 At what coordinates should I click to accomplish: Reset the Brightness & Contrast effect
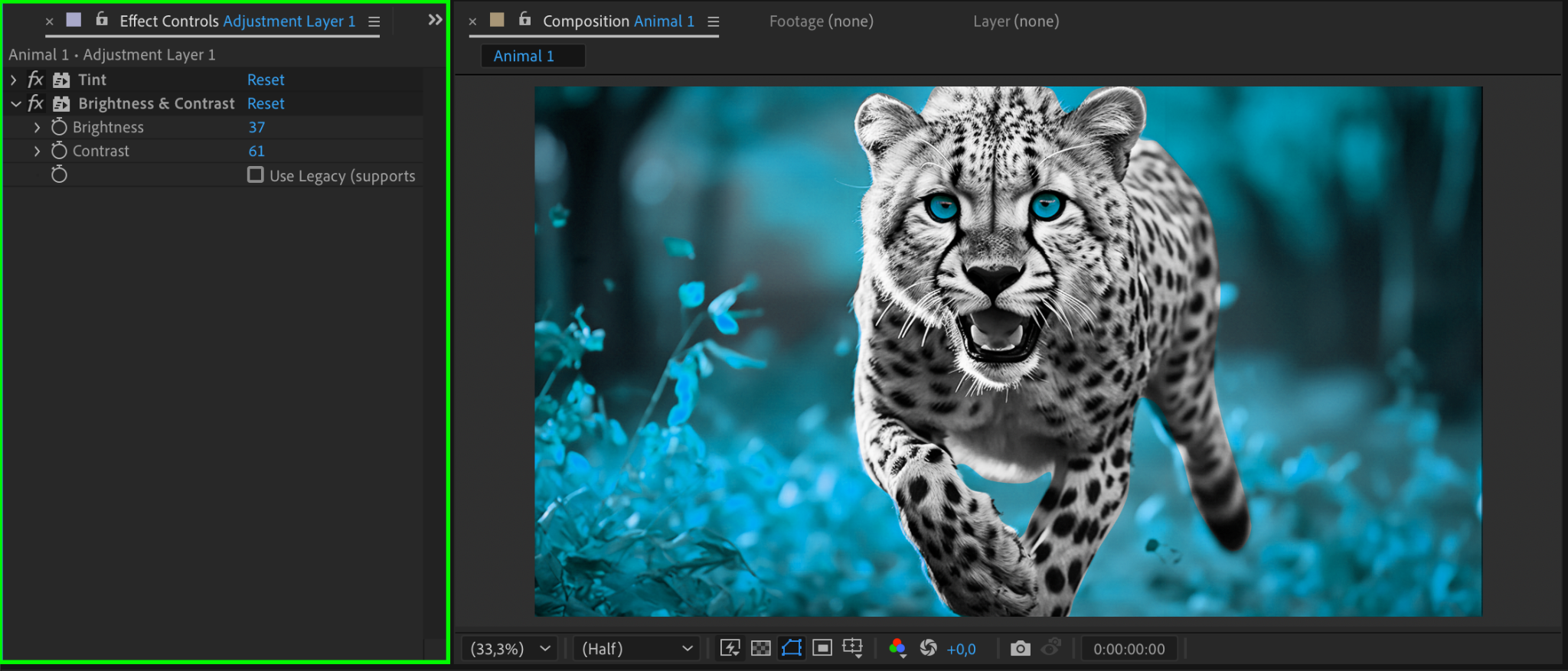coord(266,103)
